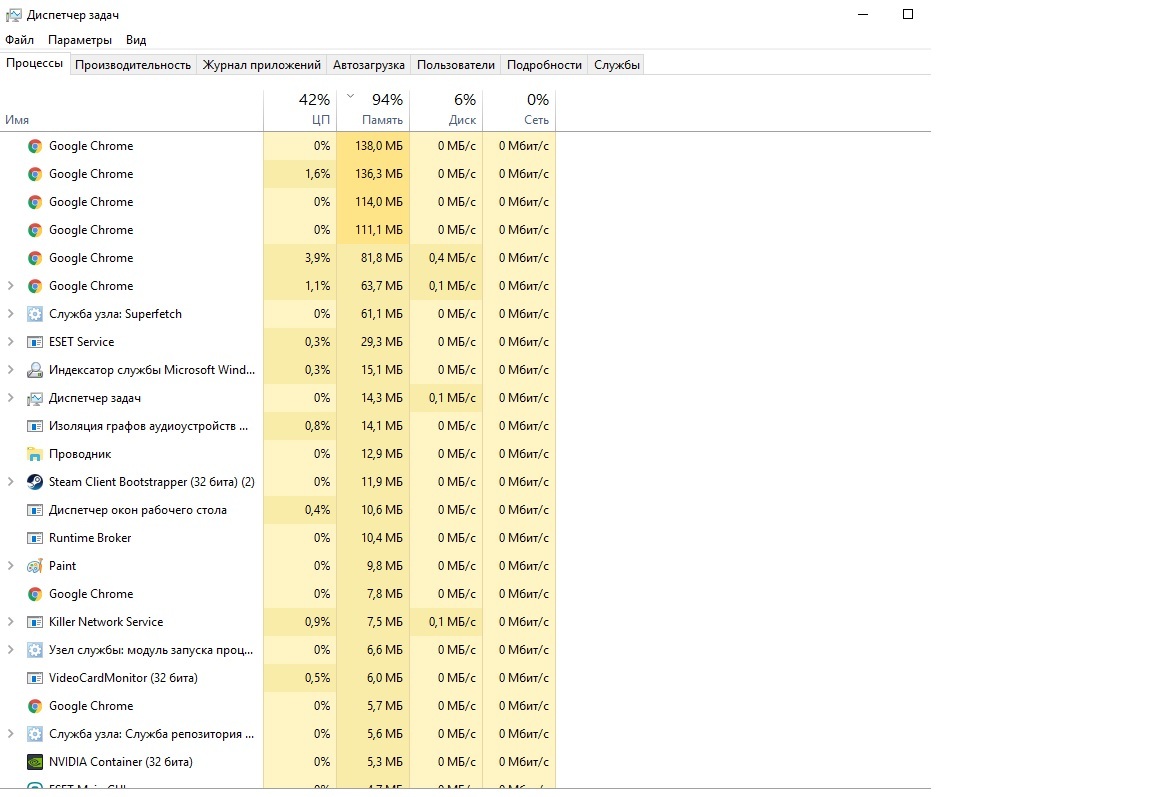Click the Paint palette icon
Screen dimensions: 1152x797
point(35,566)
